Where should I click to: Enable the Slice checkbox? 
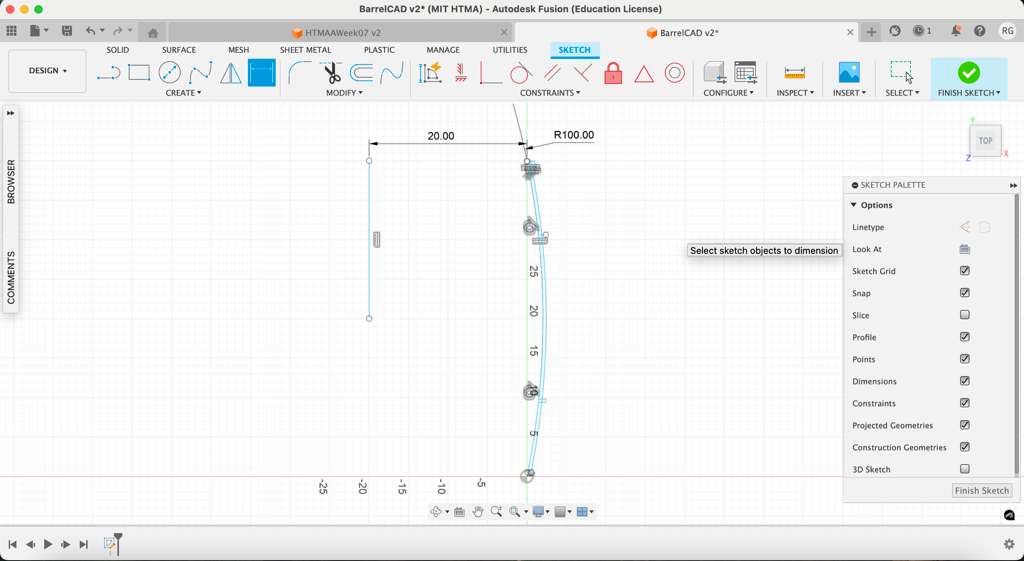pos(965,315)
